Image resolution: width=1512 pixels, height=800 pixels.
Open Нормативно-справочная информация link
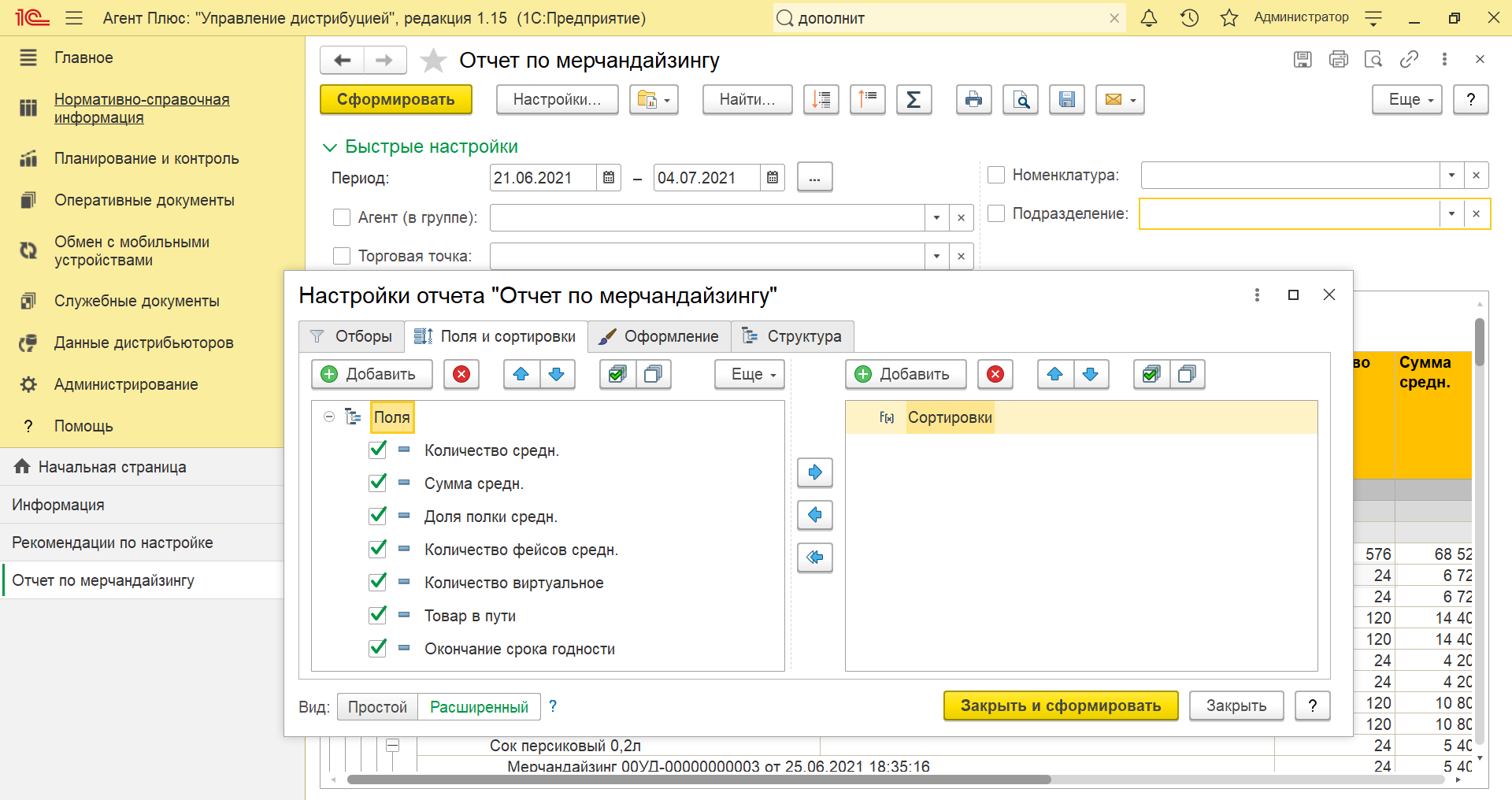[142, 109]
